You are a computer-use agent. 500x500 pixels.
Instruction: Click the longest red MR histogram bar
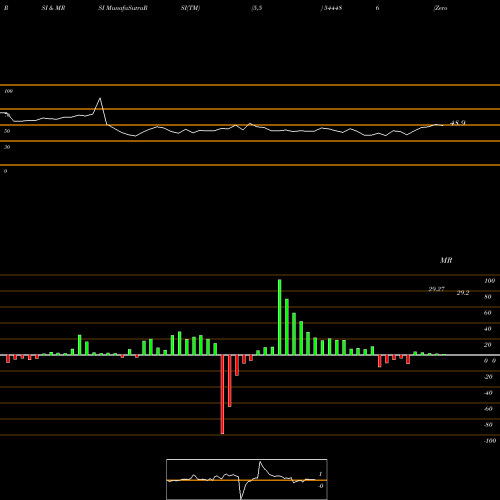point(222,394)
